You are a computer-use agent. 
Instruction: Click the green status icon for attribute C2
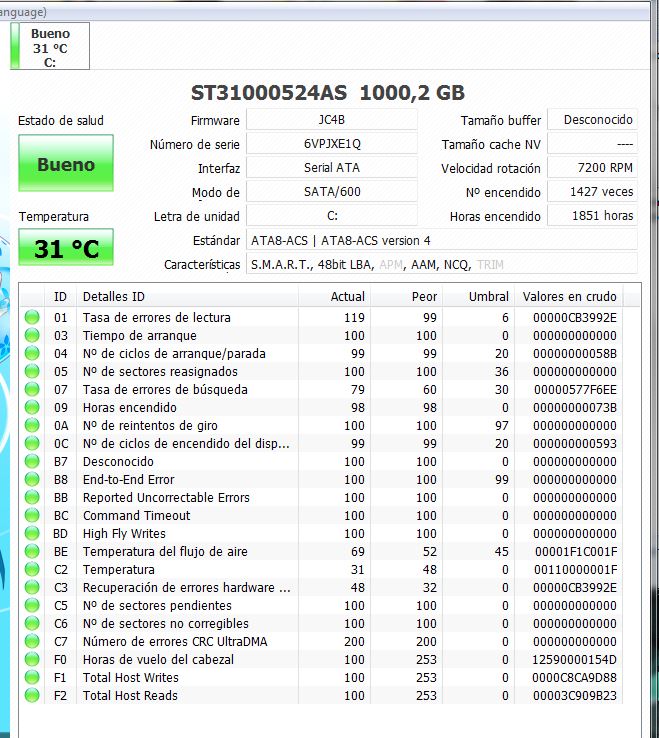(32, 569)
